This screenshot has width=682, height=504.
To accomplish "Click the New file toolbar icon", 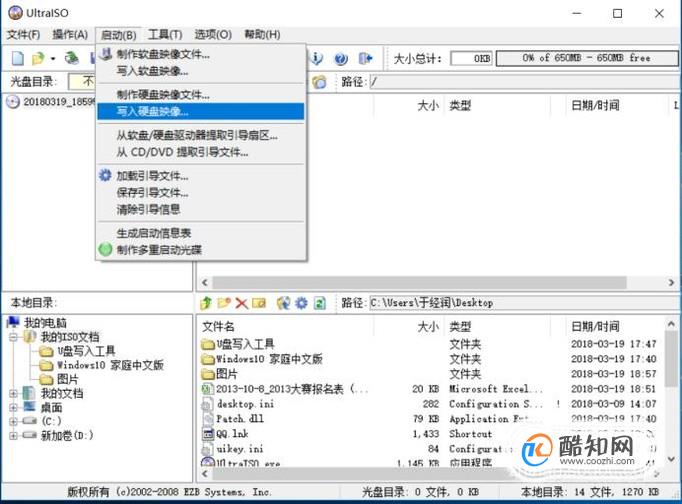I will [x=18, y=58].
